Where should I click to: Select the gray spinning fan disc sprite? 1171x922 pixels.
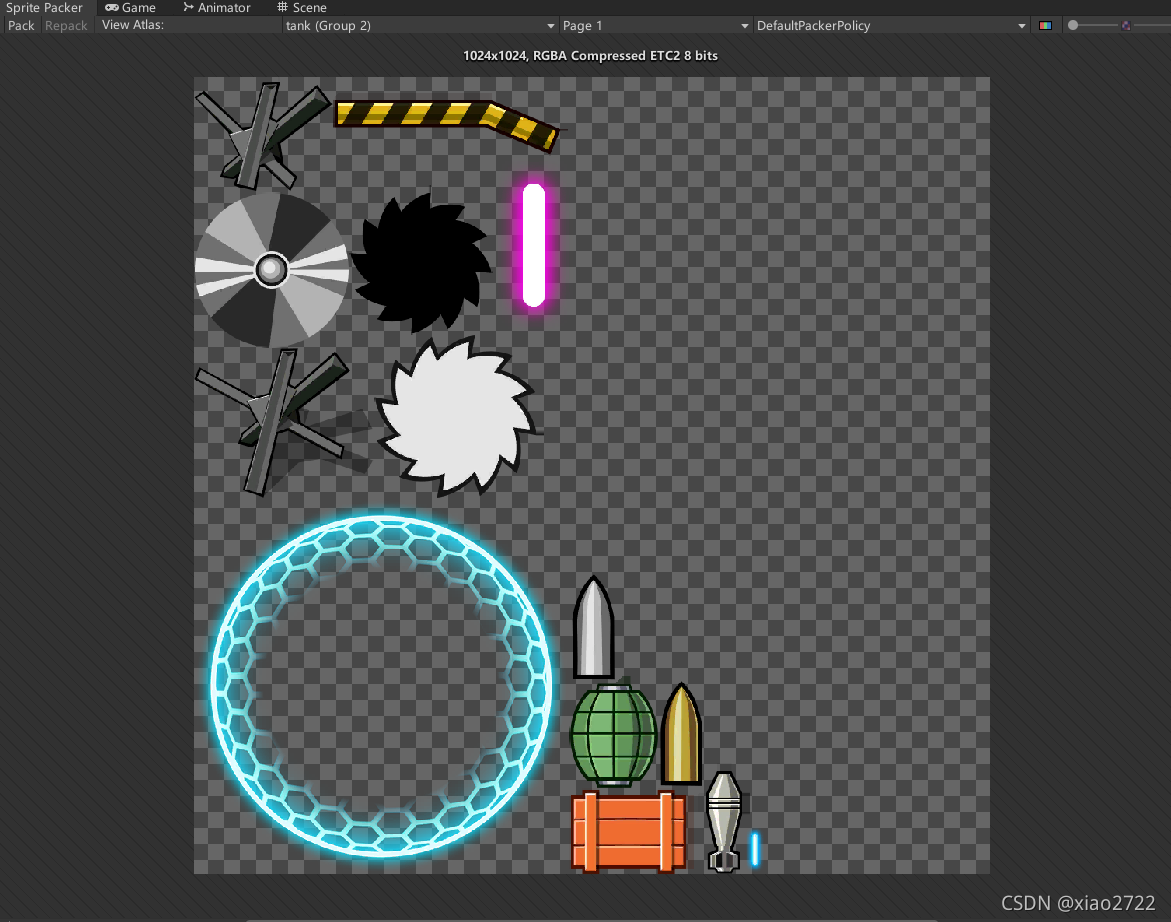pos(272,270)
